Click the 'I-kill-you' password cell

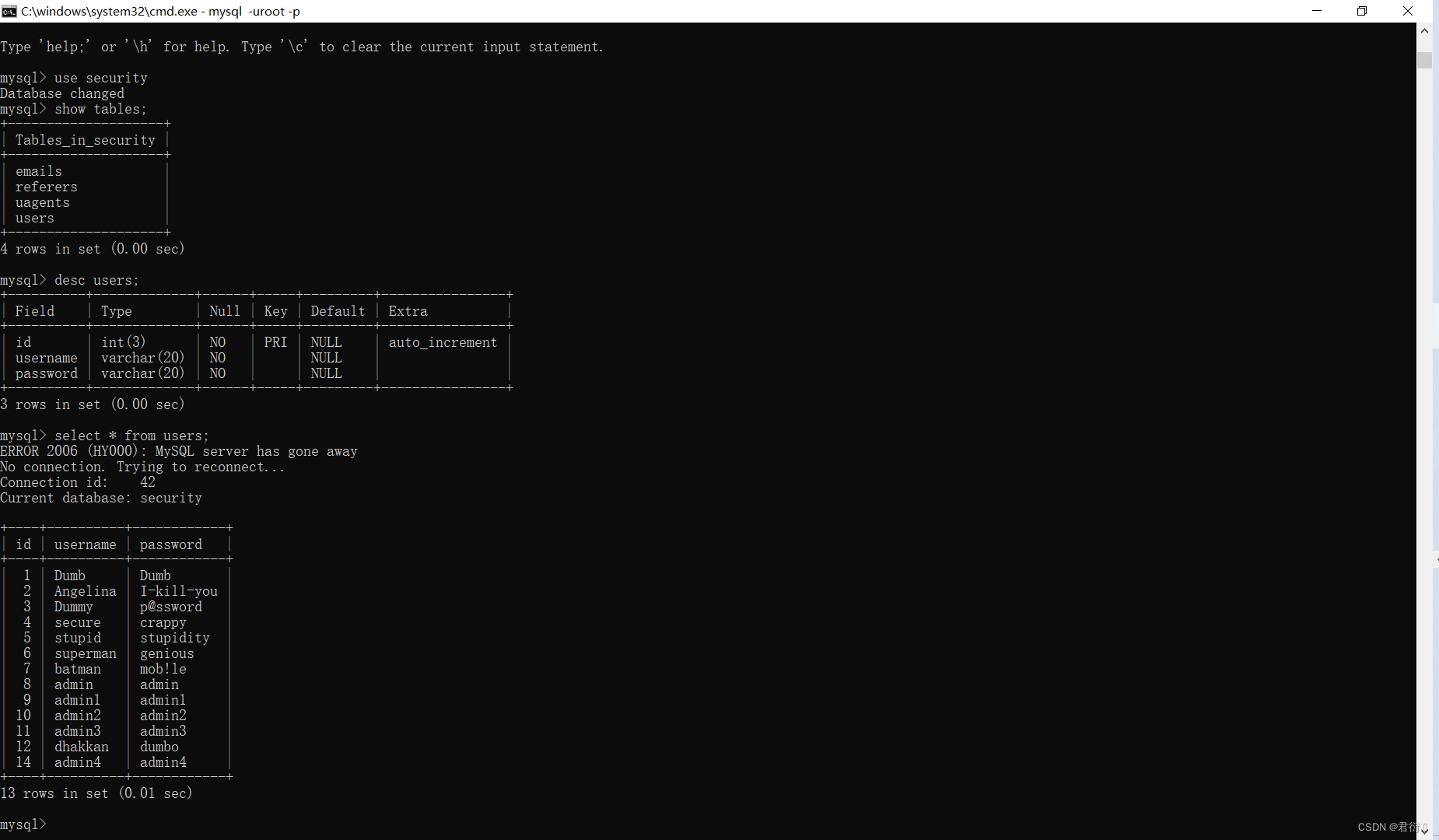tap(179, 591)
